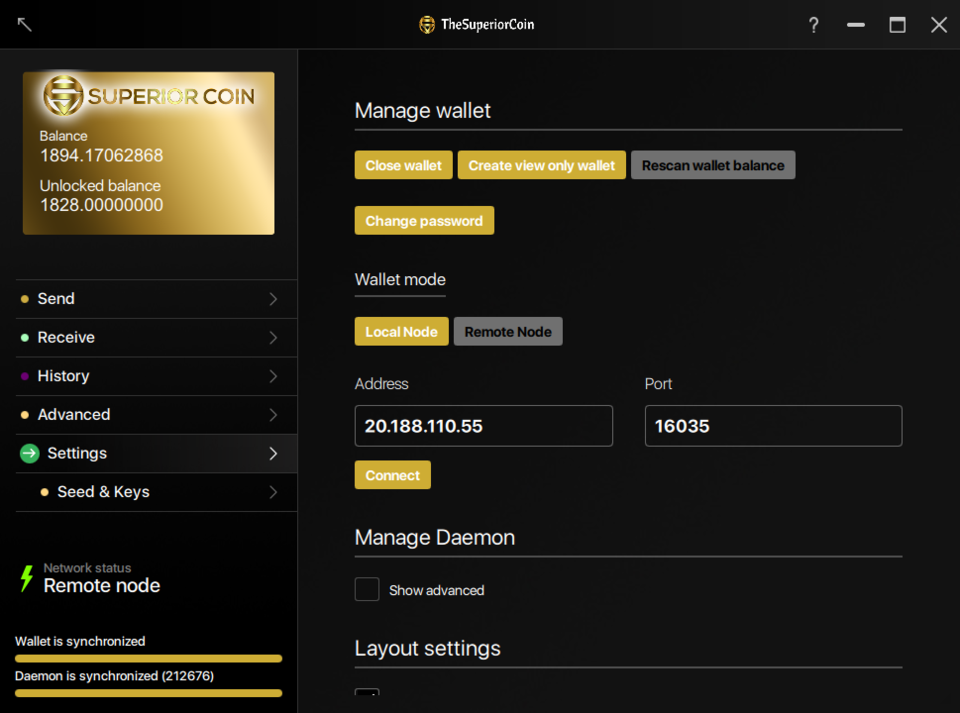Open help via the question mark icon

814,25
